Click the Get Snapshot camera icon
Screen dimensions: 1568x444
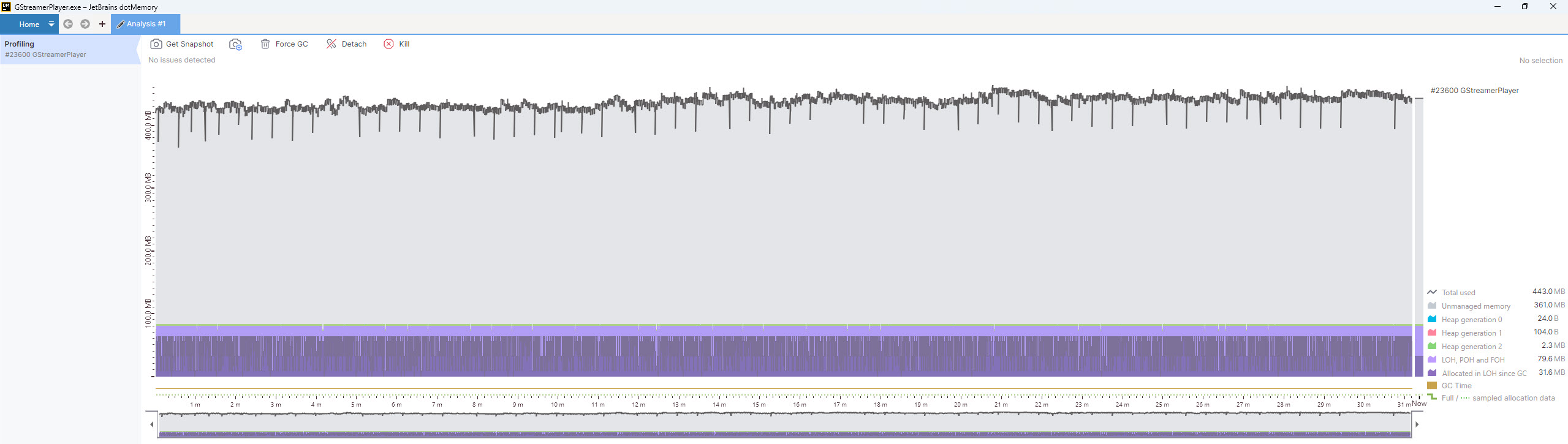156,44
